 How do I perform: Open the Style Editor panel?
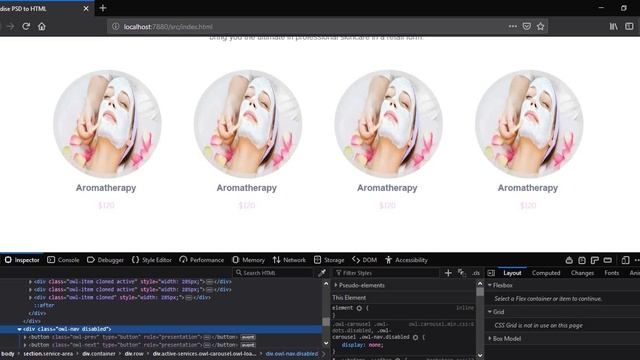tap(151, 260)
